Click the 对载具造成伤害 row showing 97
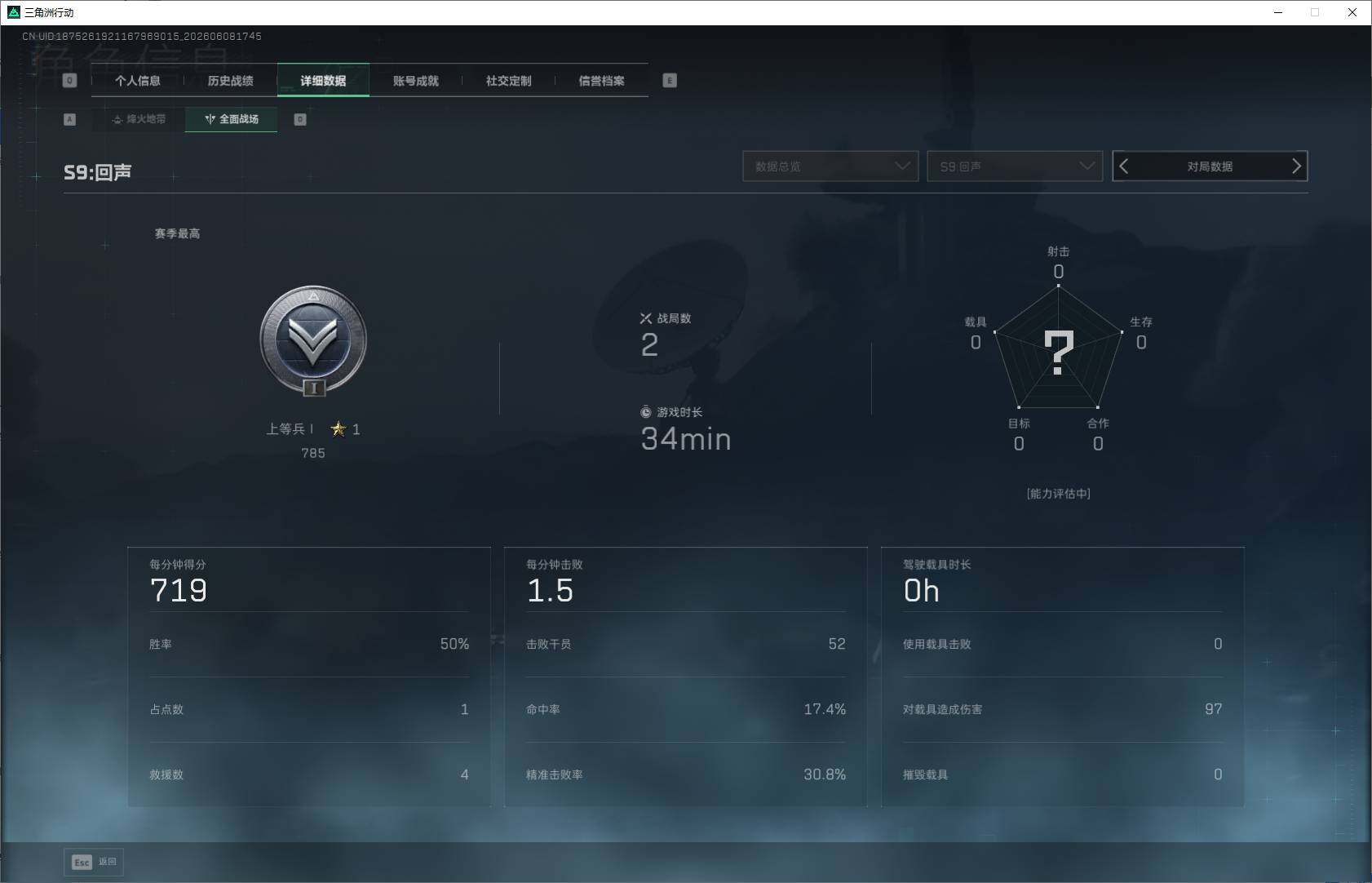This screenshot has width=1372, height=883. pyautogui.click(x=1063, y=709)
